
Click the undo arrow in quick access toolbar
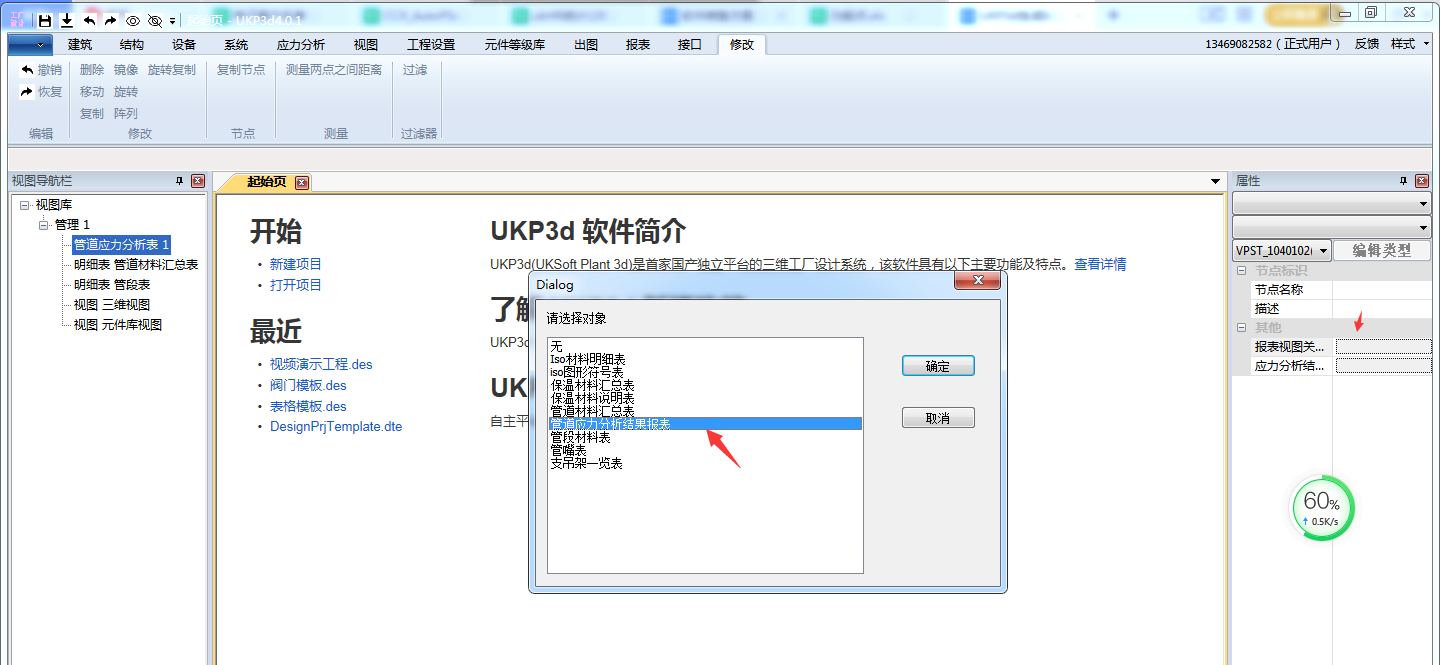coord(89,20)
